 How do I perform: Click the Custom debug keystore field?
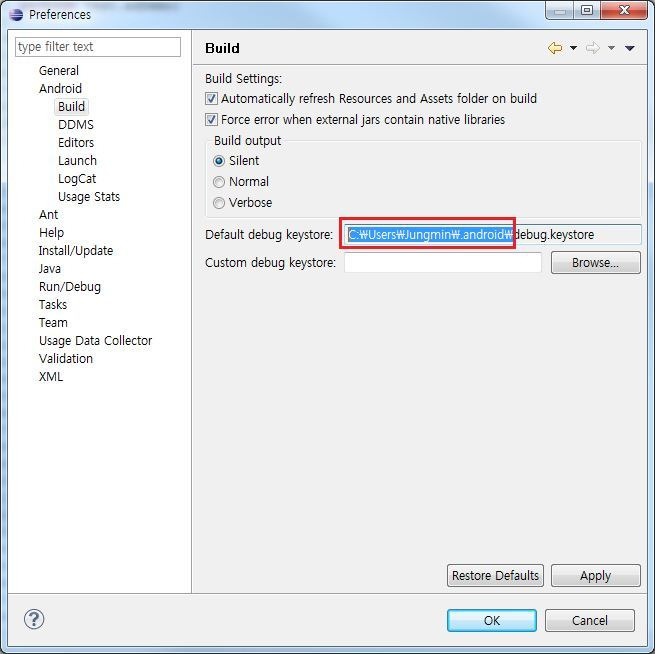point(443,263)
